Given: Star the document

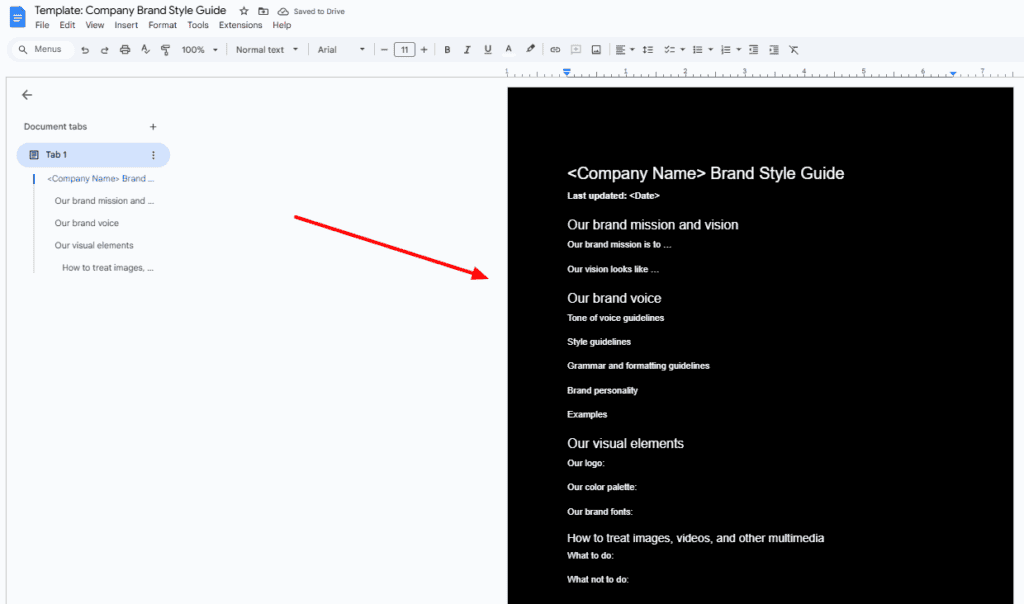Looking at the screenshot, I should pos(243,10).
